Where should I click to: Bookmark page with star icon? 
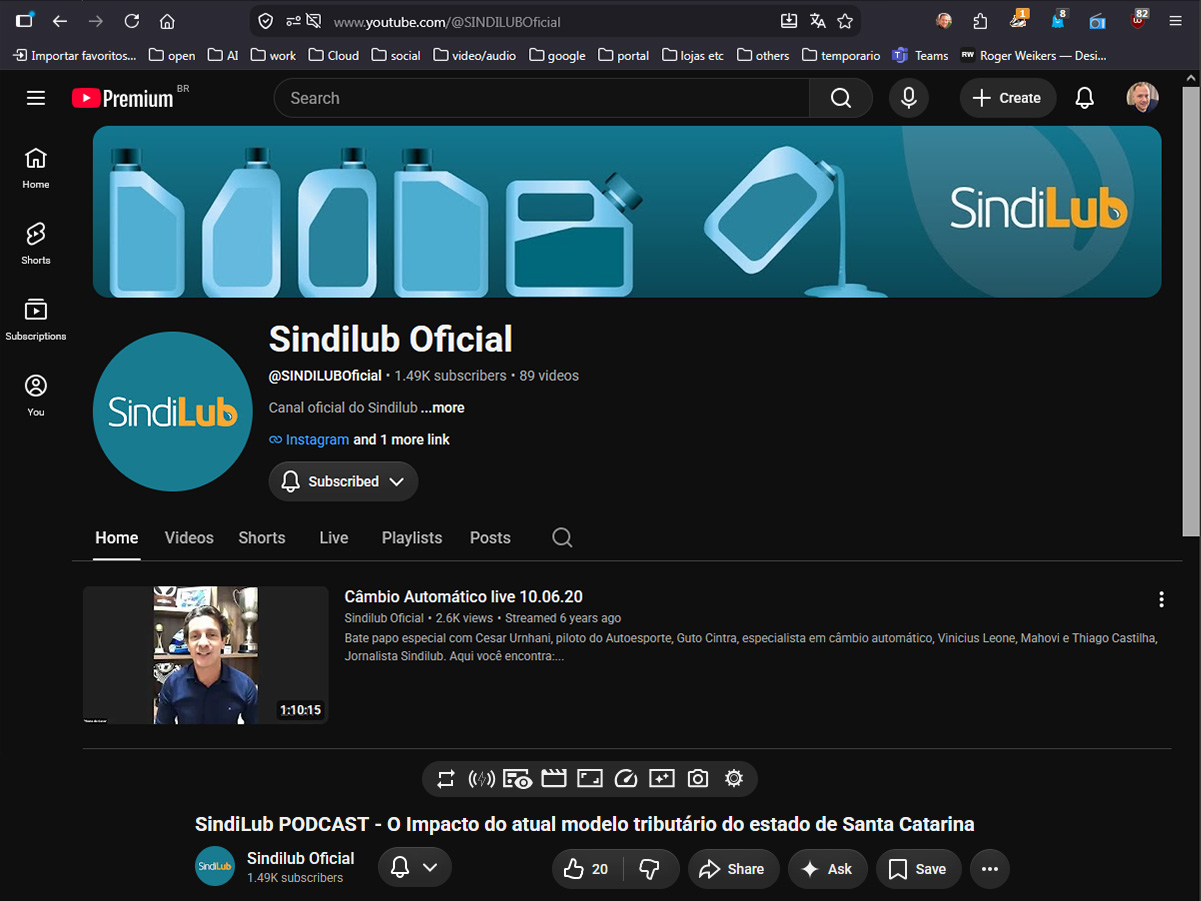click(845, 21)
